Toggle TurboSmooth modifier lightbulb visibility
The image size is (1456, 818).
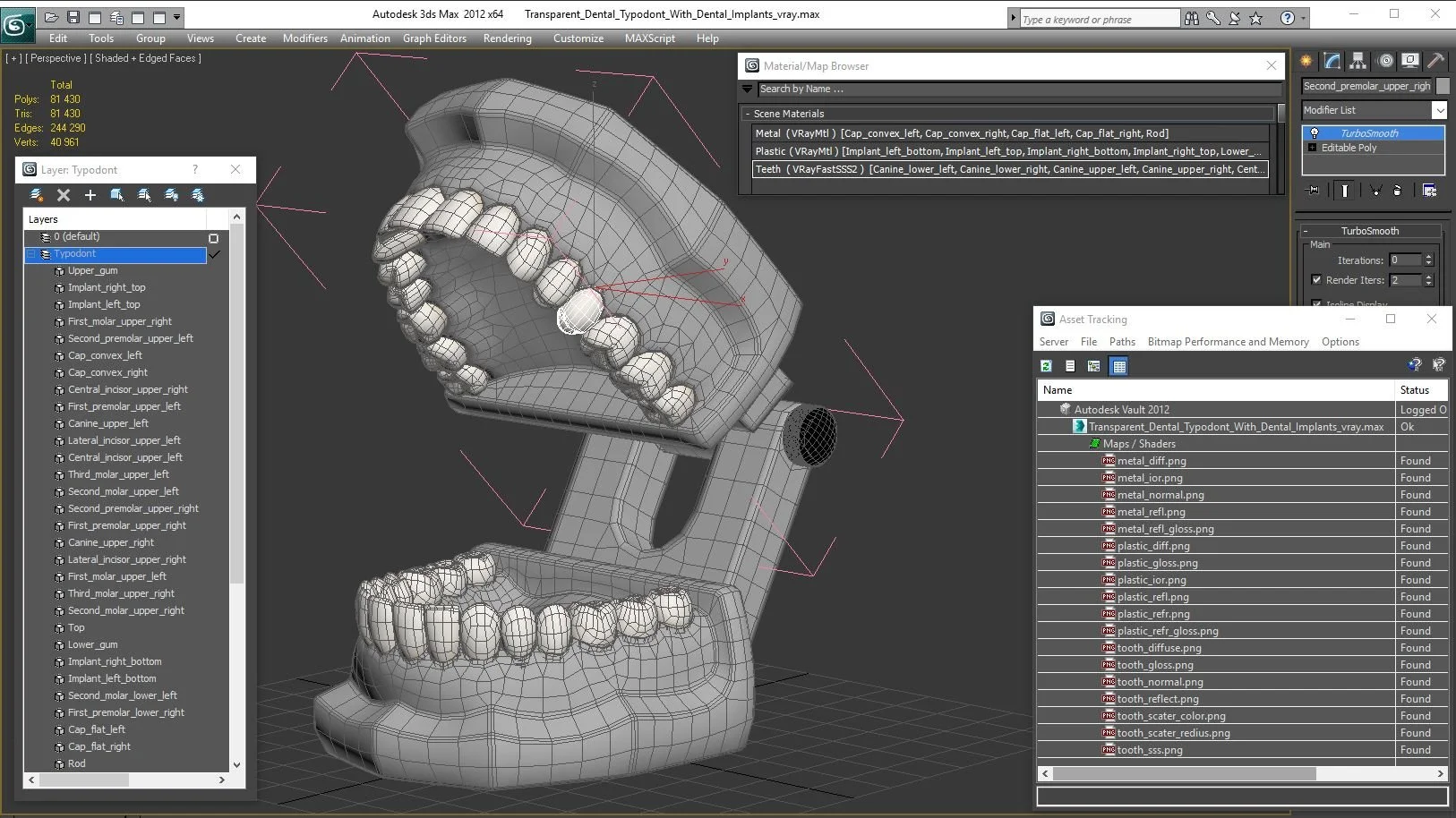pyautogui.click(x=1315, y=133)
